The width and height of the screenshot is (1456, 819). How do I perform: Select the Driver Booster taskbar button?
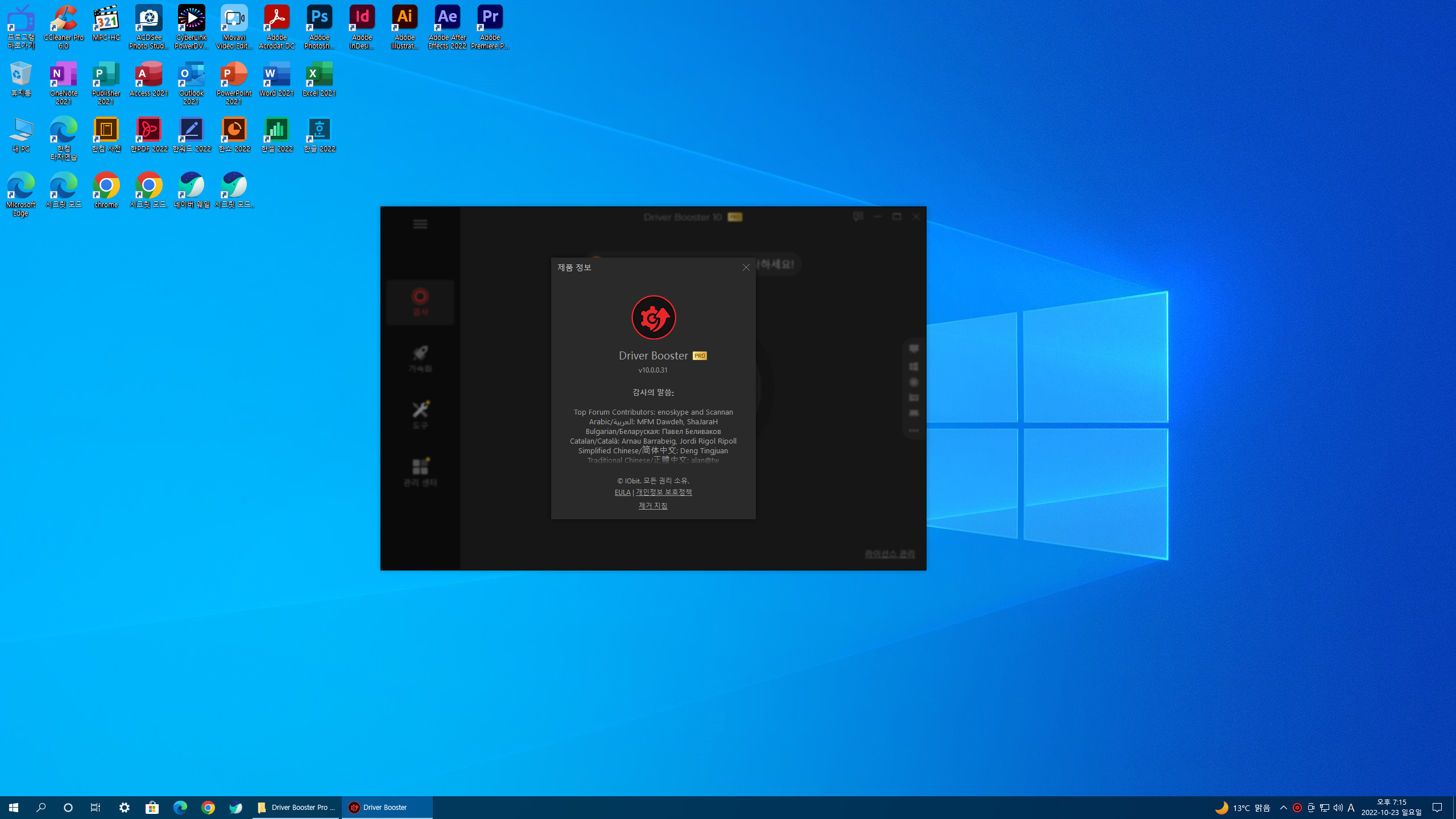point(387,808)
